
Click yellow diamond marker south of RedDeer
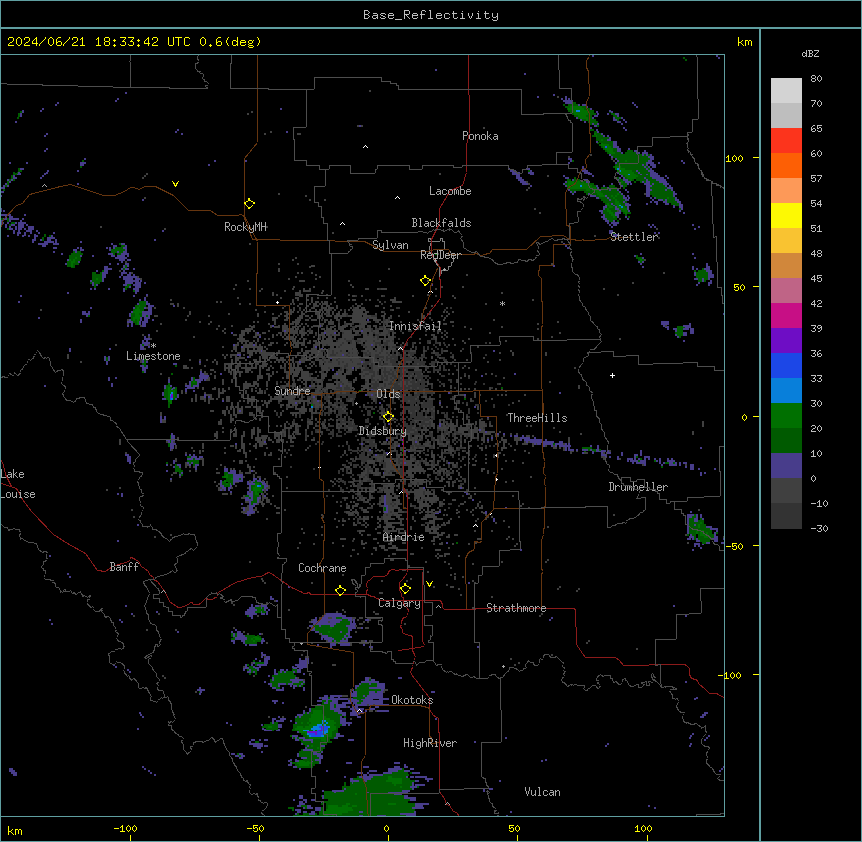click(x=426, y=281)
